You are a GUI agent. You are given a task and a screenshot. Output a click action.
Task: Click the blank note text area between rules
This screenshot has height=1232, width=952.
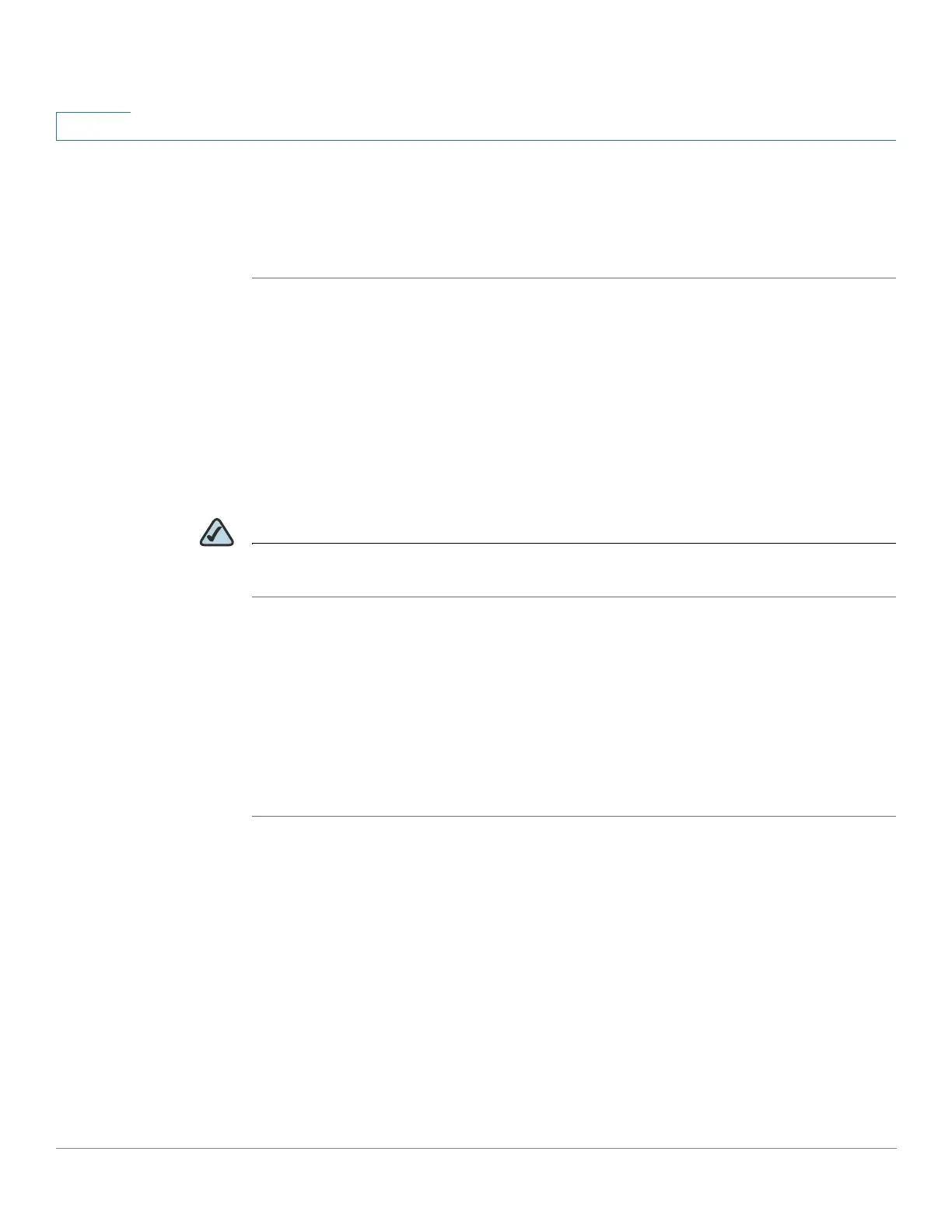coord(574,570)
